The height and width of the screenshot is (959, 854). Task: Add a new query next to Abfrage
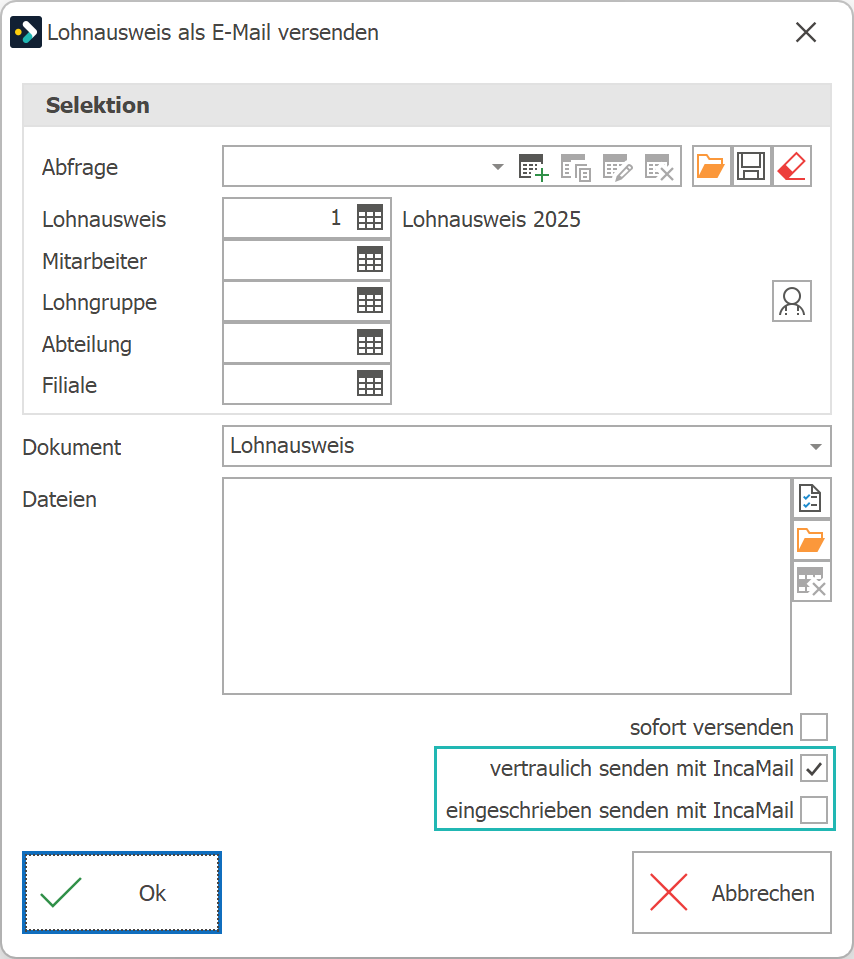click(x=533, y=166)
